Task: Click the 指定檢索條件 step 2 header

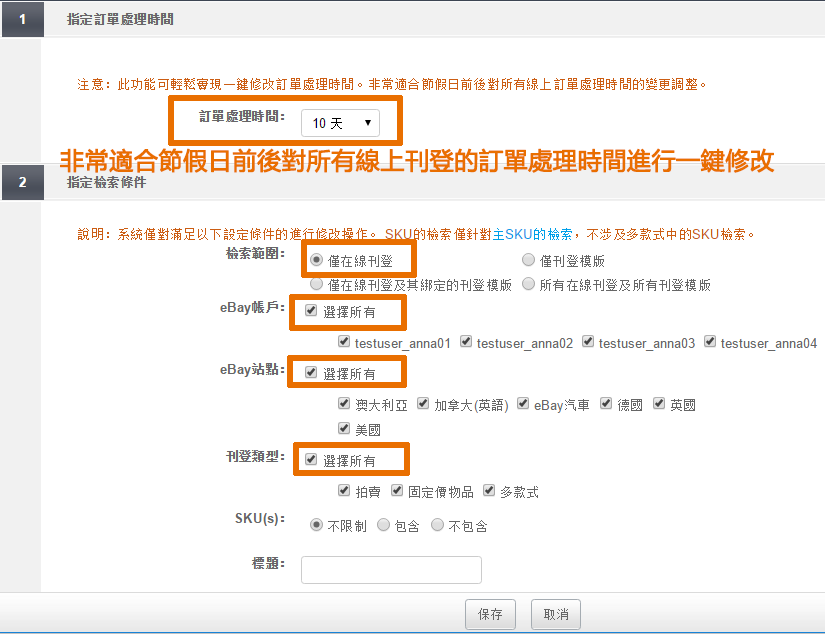Action: pyautogui.click(x=106, y=183)
